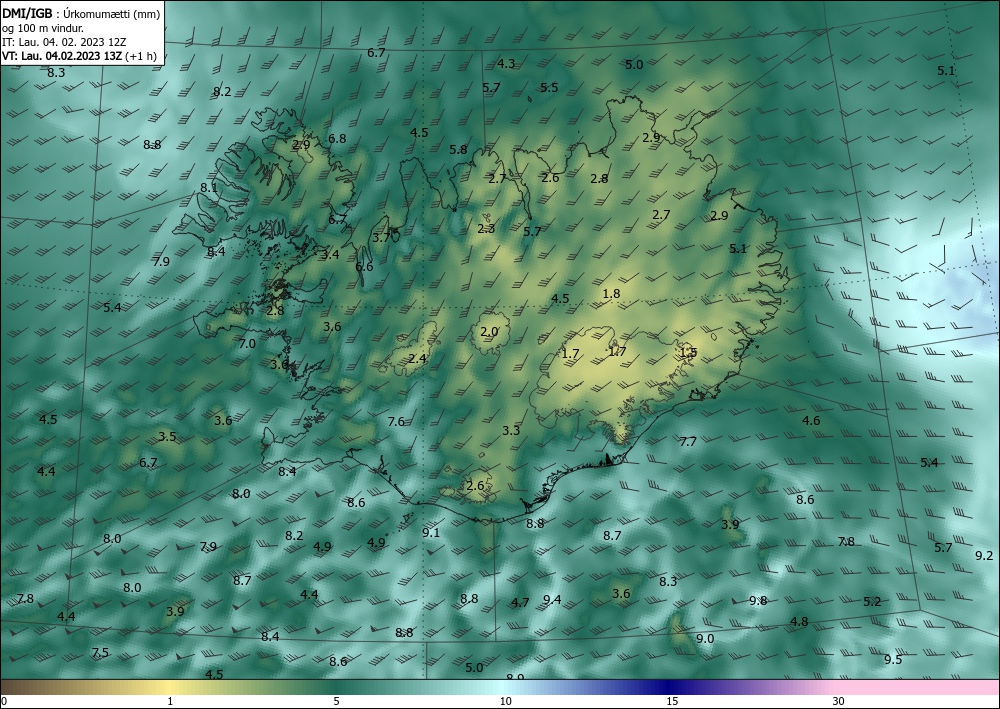This screenshot has width=1000, height=709.
Task: Click the value 3.7 on map
Action: coord(381,238)
